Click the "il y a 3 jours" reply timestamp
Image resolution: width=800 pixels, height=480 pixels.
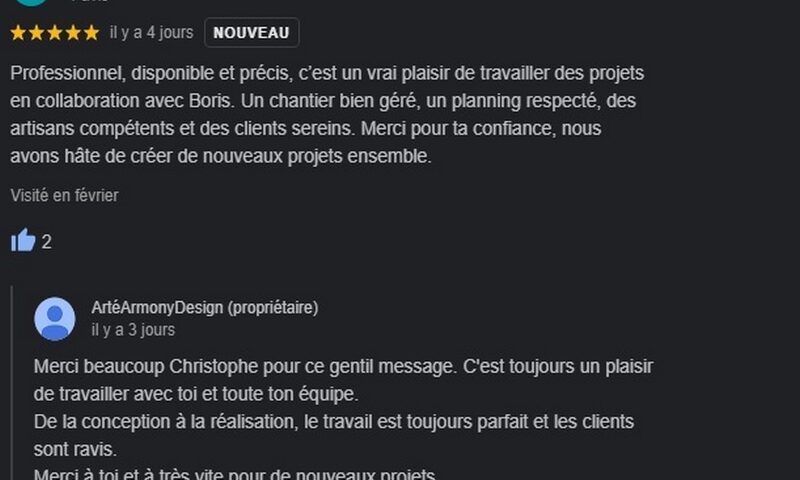133,330
